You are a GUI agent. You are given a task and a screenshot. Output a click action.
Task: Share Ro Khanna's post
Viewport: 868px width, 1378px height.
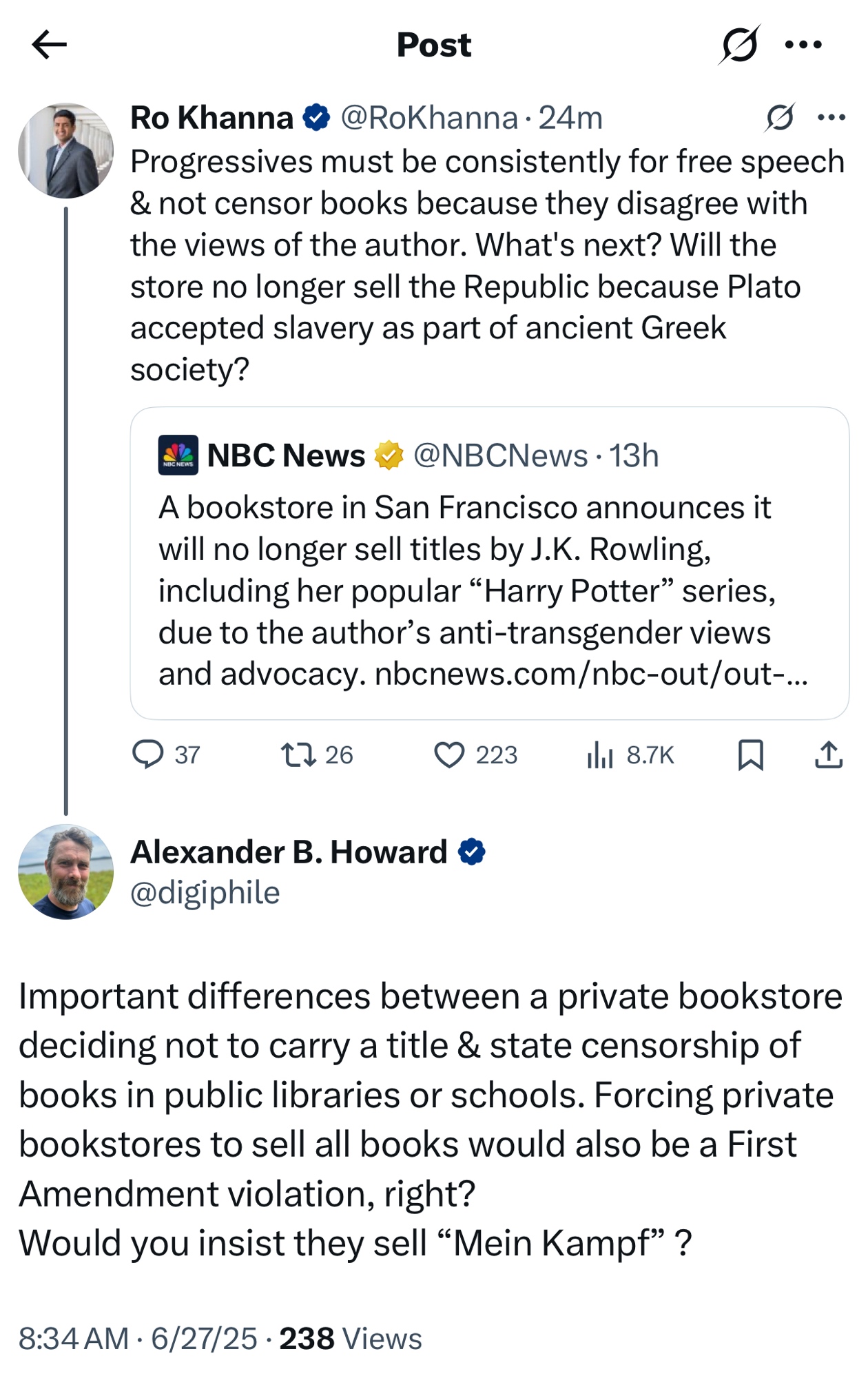coord(829,754)
